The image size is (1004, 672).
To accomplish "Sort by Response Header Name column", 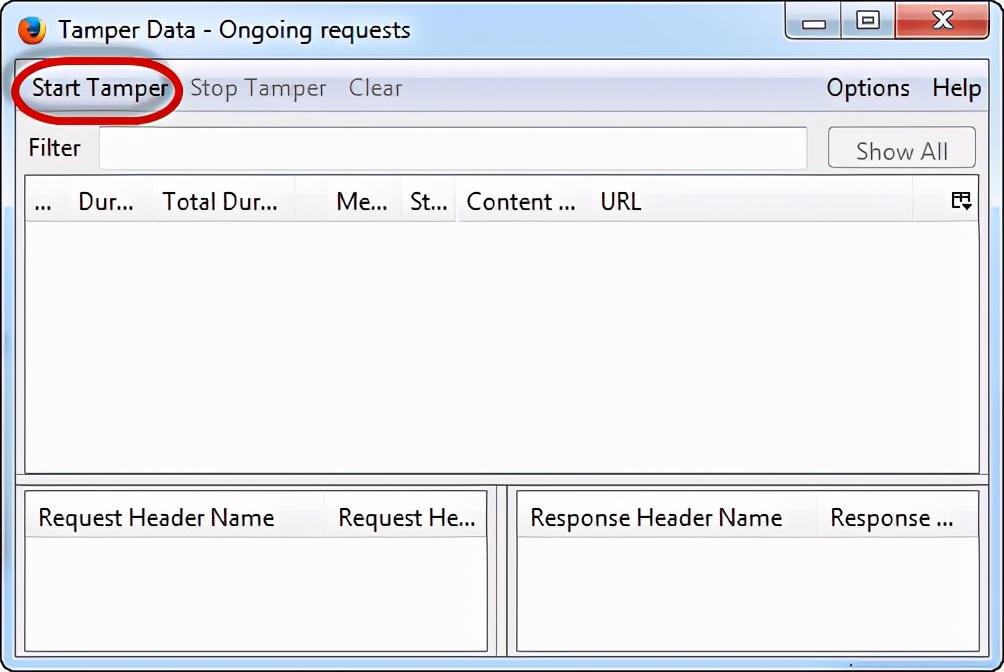I will pos(667,517).
